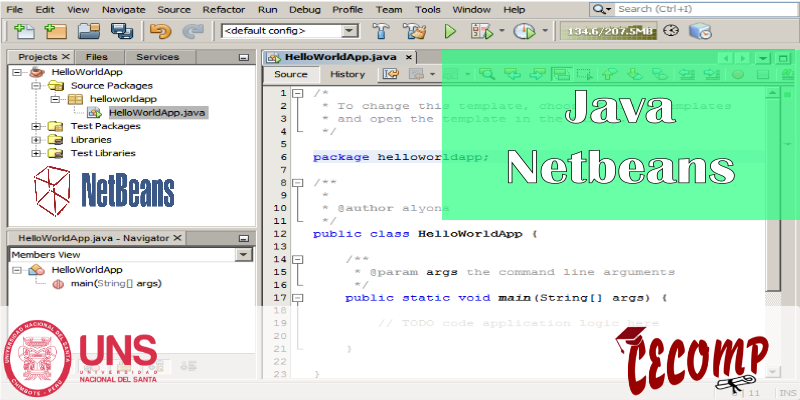Collapse the HelloWorldApp project node
Screen dimensions: 800x400
(17, 72)
